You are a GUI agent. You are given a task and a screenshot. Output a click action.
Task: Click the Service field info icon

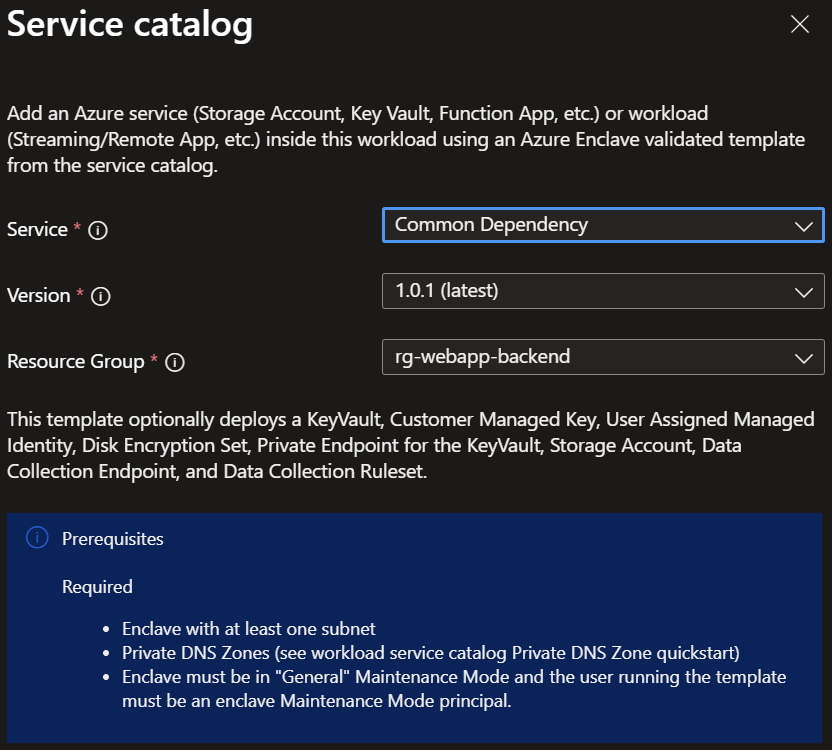pyautogui.click(x=98, y=230)
